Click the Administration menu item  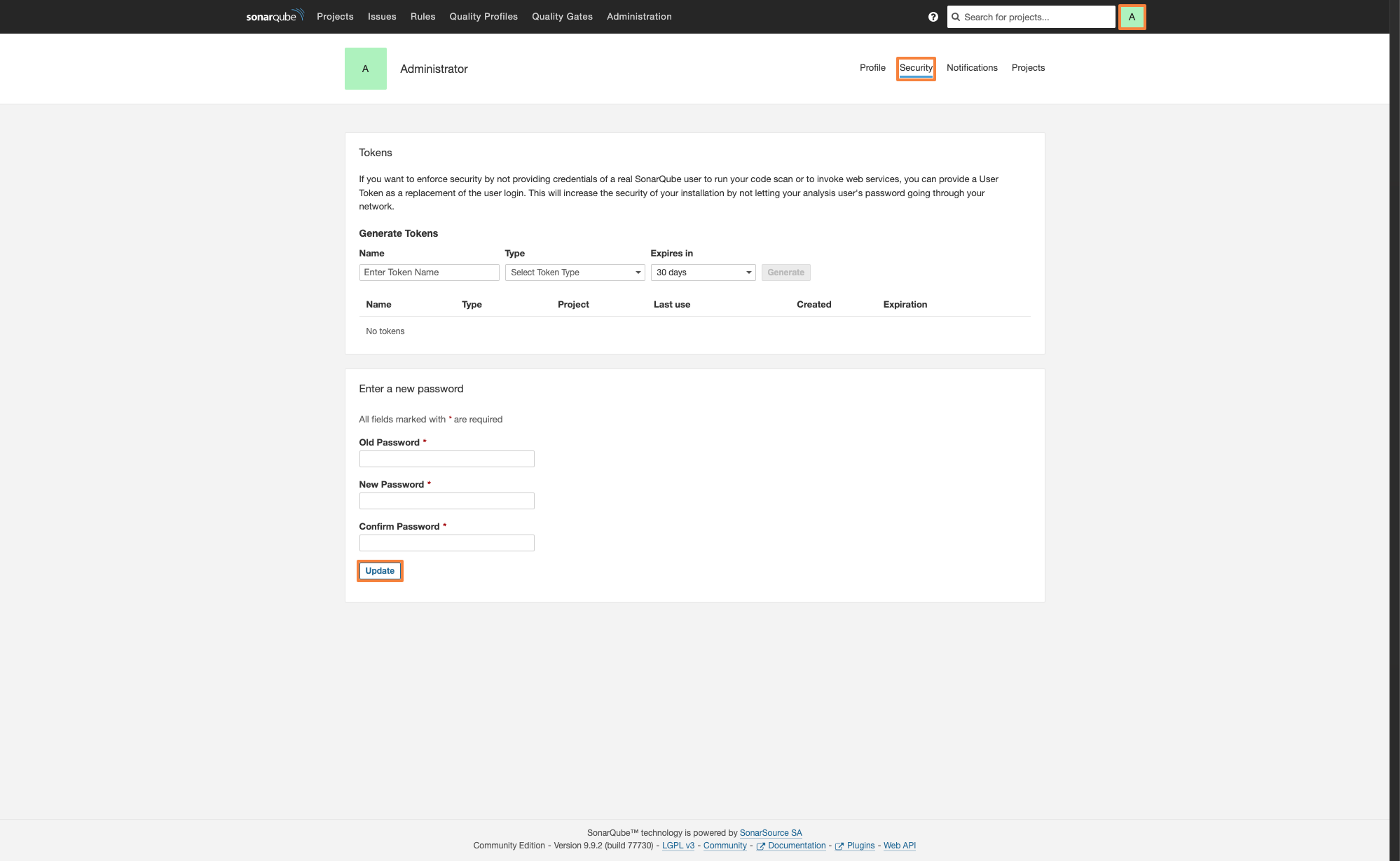[639, 16]
